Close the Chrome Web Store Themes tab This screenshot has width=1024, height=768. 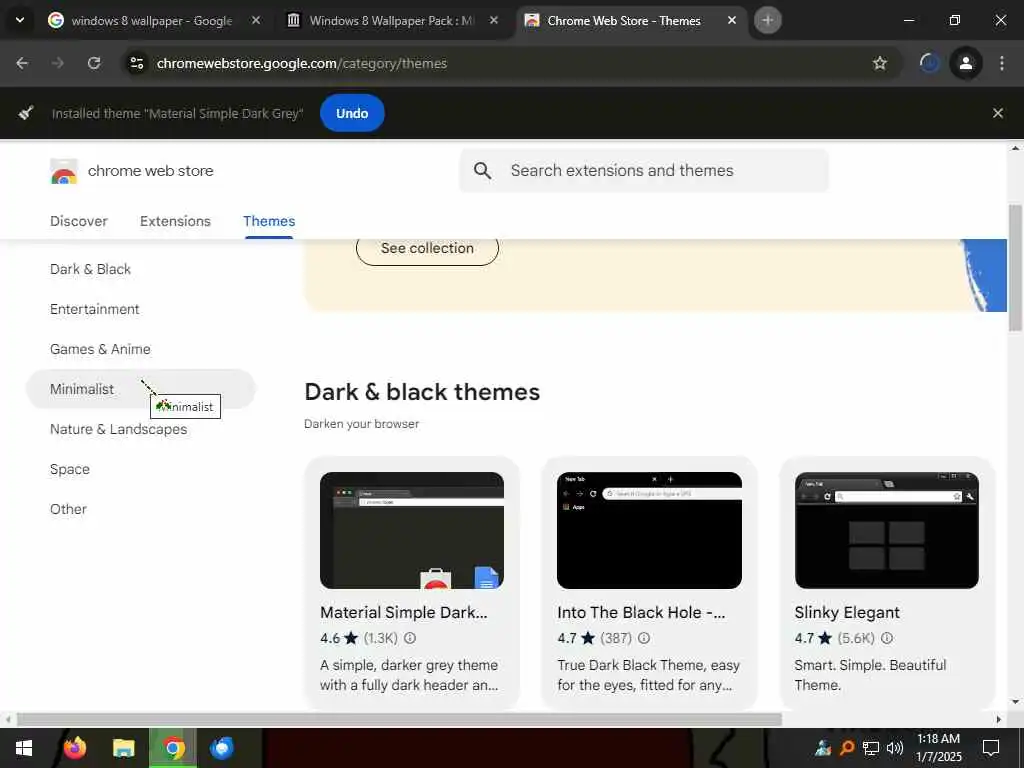(x=731, y=21)
